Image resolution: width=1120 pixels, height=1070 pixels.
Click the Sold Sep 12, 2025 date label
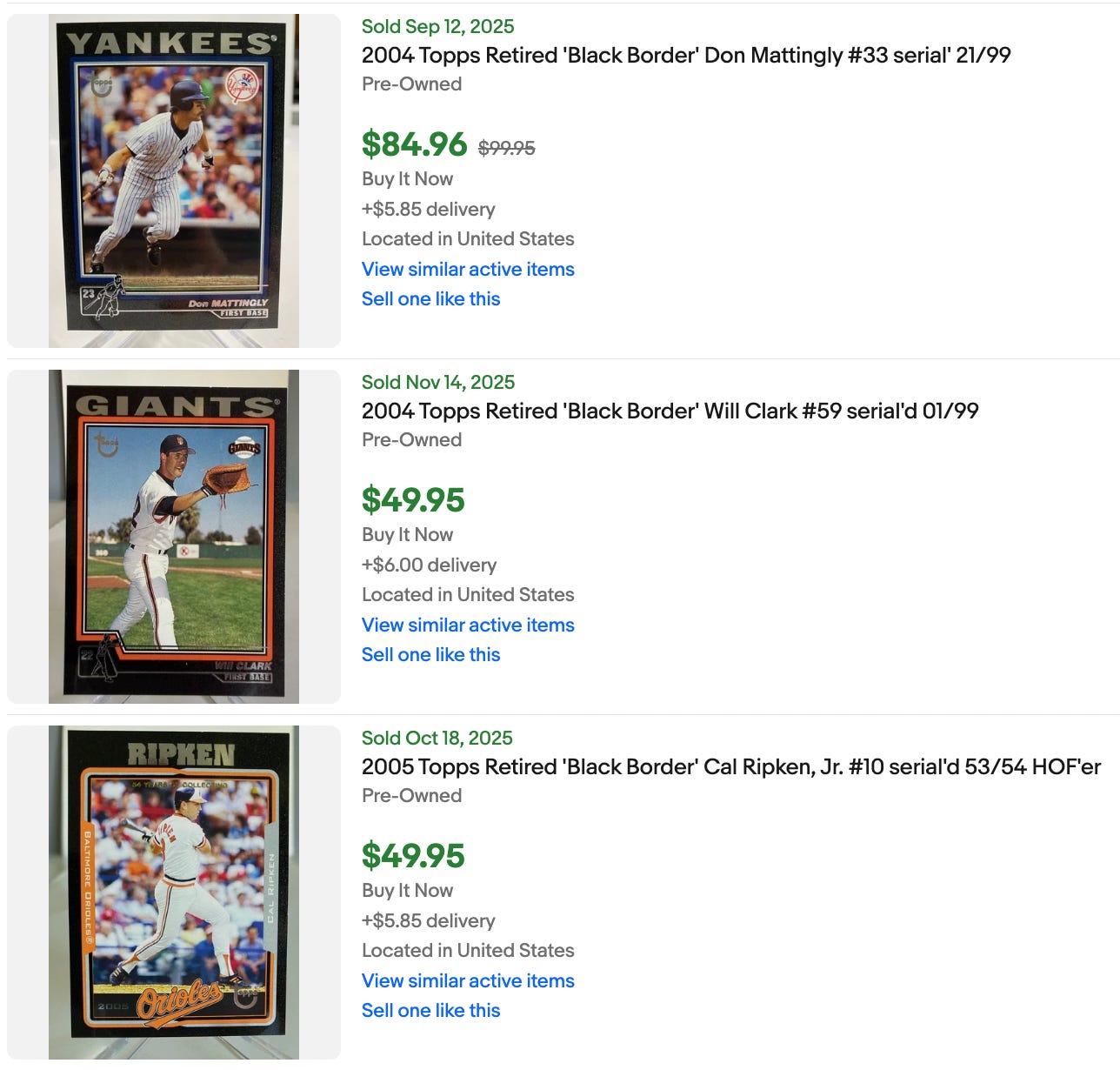[x=438, y=26]
